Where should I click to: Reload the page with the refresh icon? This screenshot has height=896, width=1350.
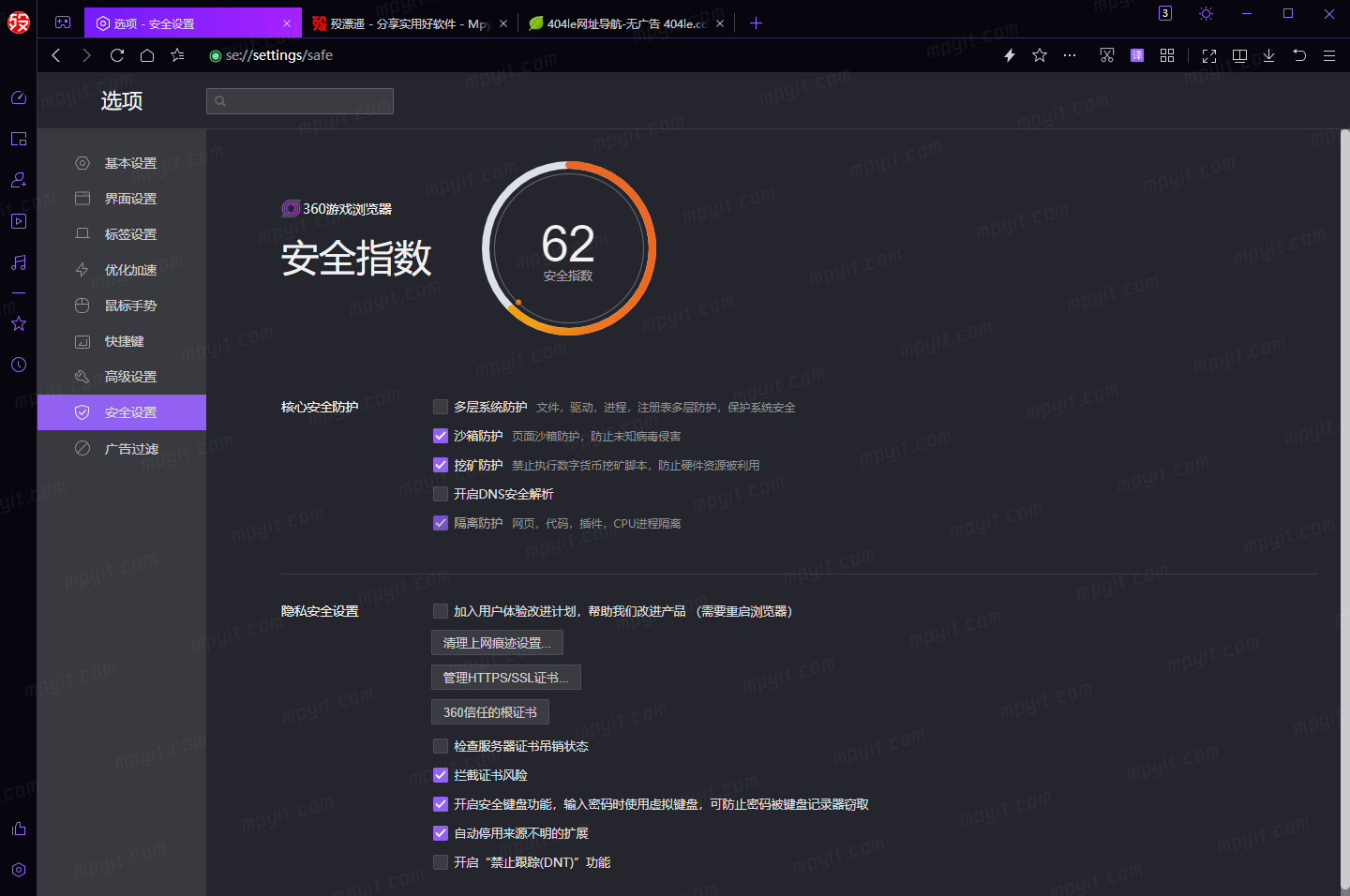pos(117,55)
